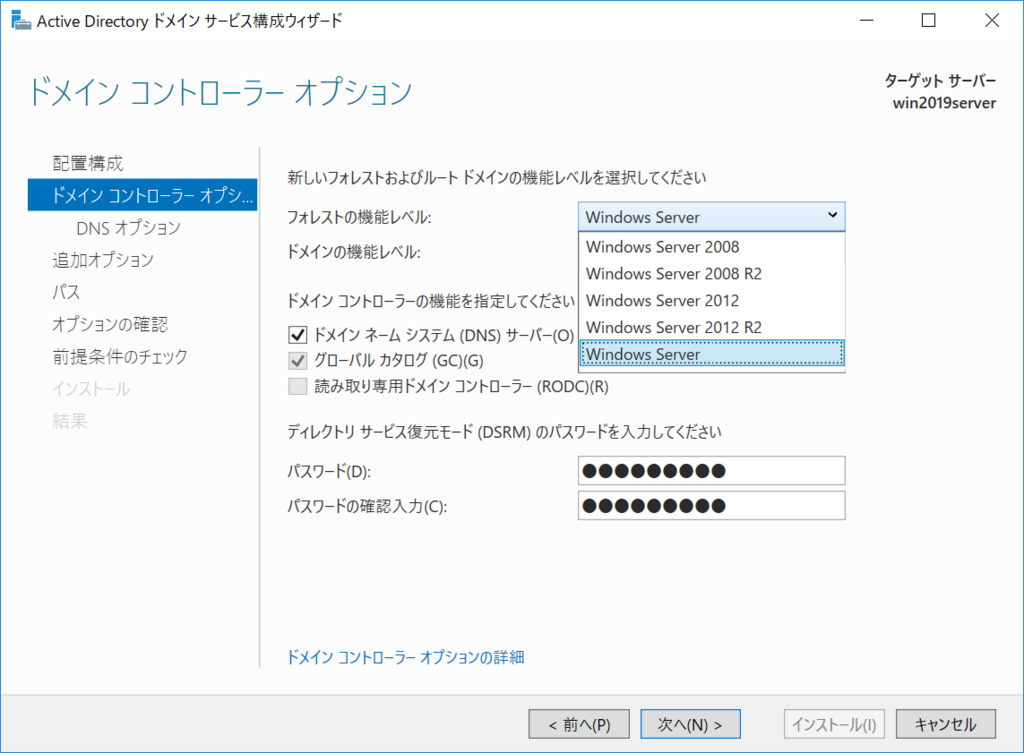
Task: Toggle DNS サーバー(O) checkbox
Action: tap(298, 335)
